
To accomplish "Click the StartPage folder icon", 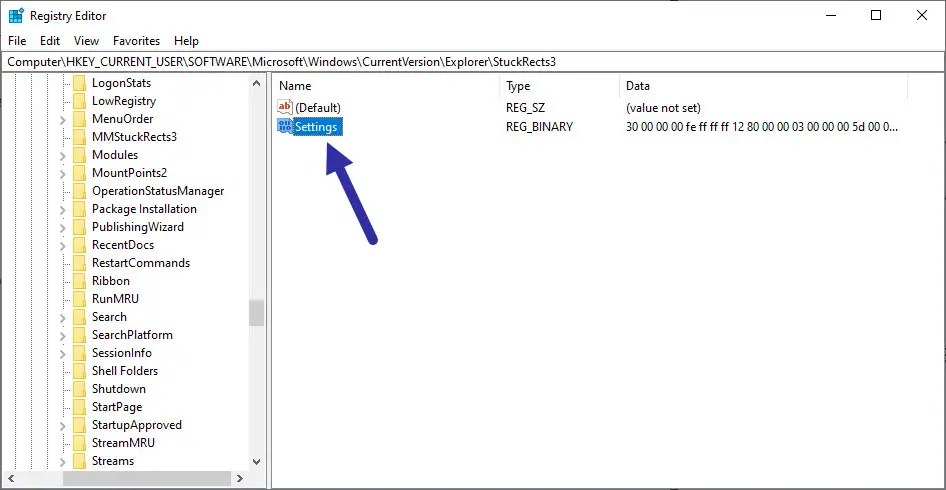I will (79, 407).
